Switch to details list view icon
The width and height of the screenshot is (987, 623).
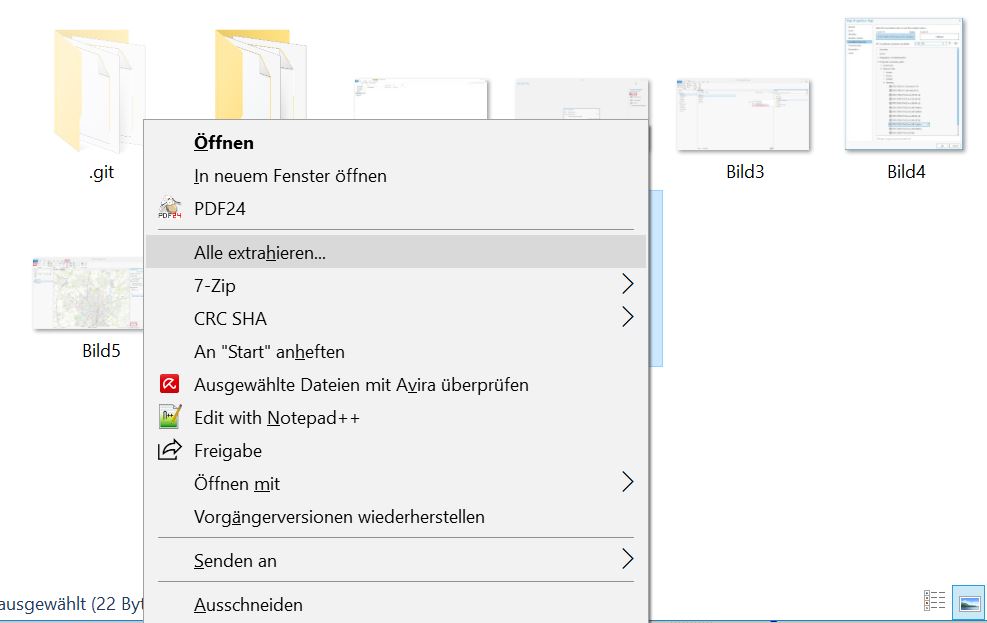point(935,601)
